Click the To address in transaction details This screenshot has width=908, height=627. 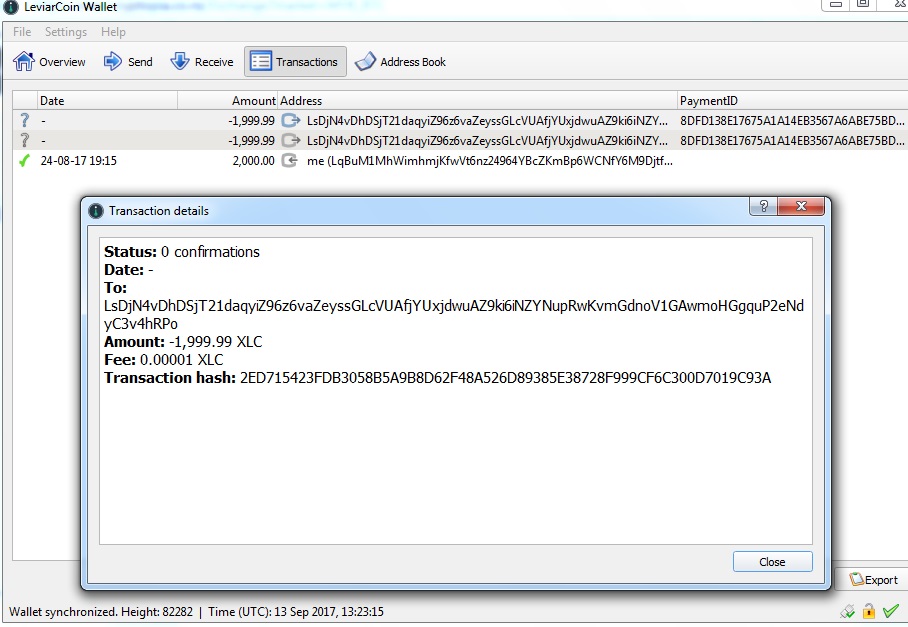pos(453,314)
